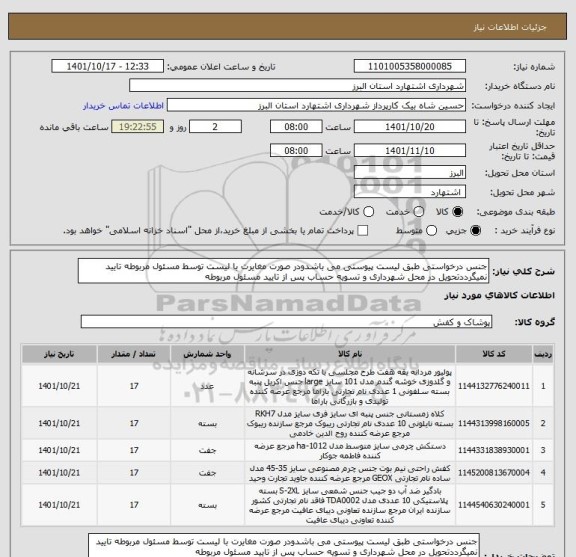
Task: Click product code 1145200813670004
Action: click(494, 473)
